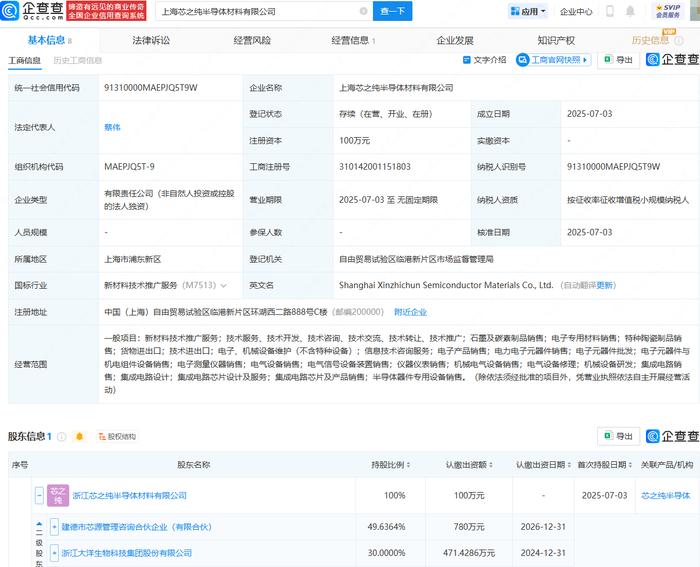Click 附近企业 link

[x=410, y=312]
